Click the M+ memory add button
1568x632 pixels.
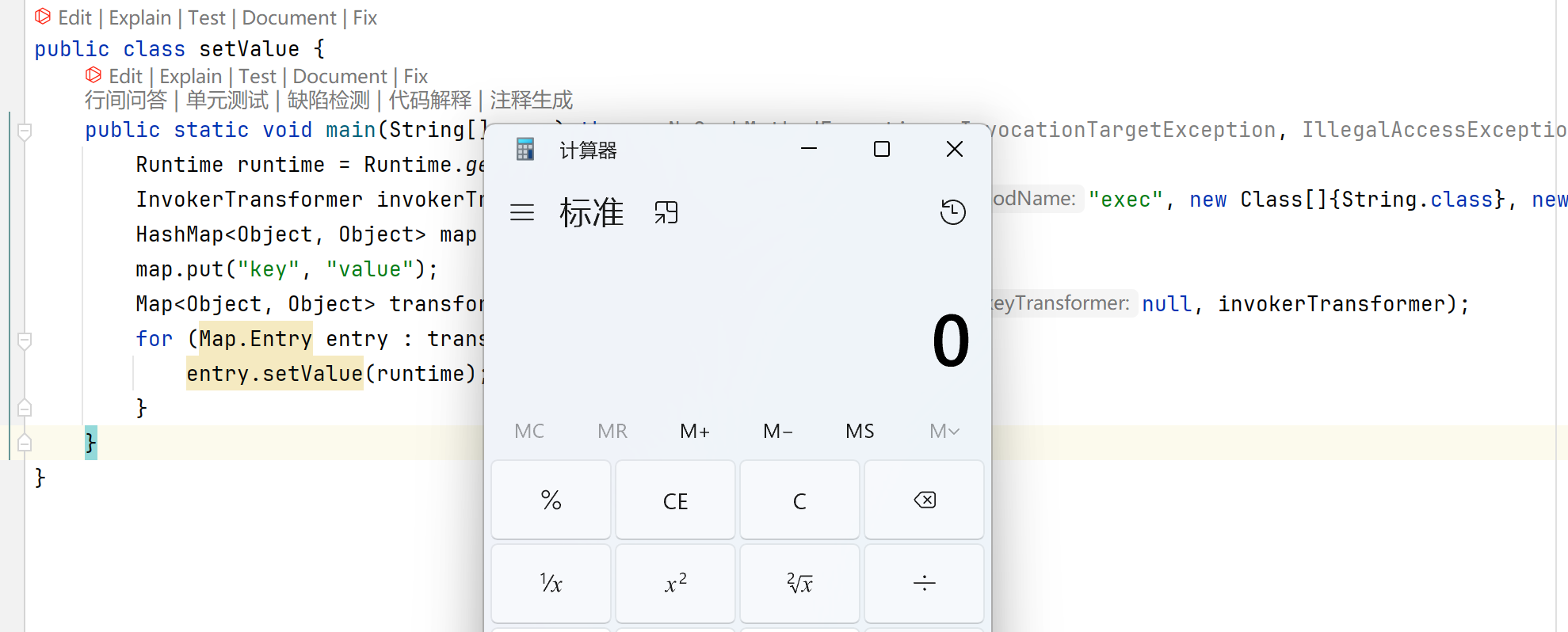coord(694,431)
